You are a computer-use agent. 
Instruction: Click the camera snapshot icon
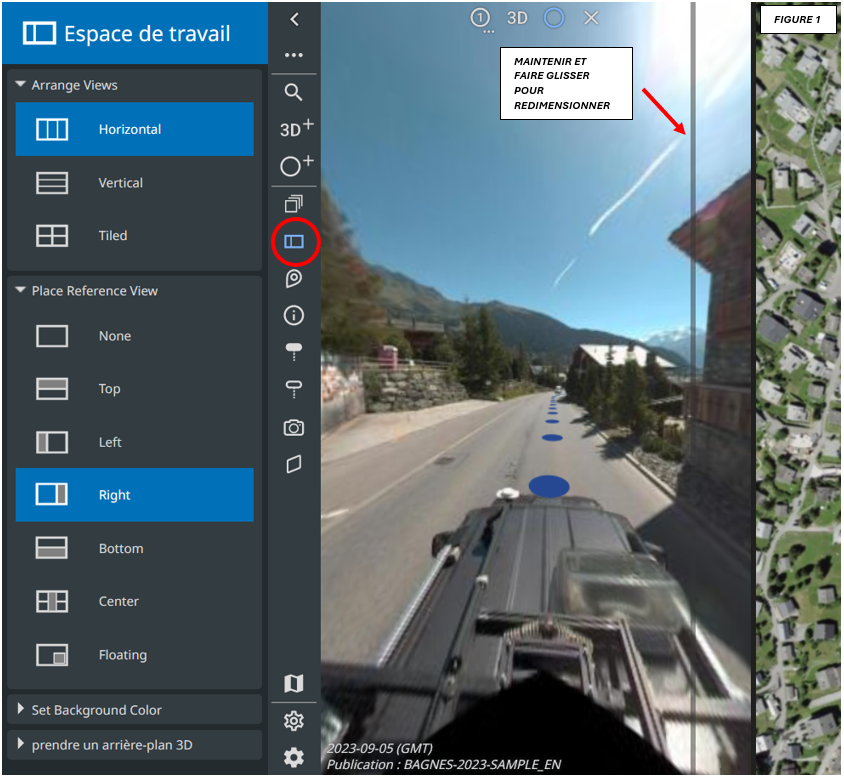tap(293, 428)
